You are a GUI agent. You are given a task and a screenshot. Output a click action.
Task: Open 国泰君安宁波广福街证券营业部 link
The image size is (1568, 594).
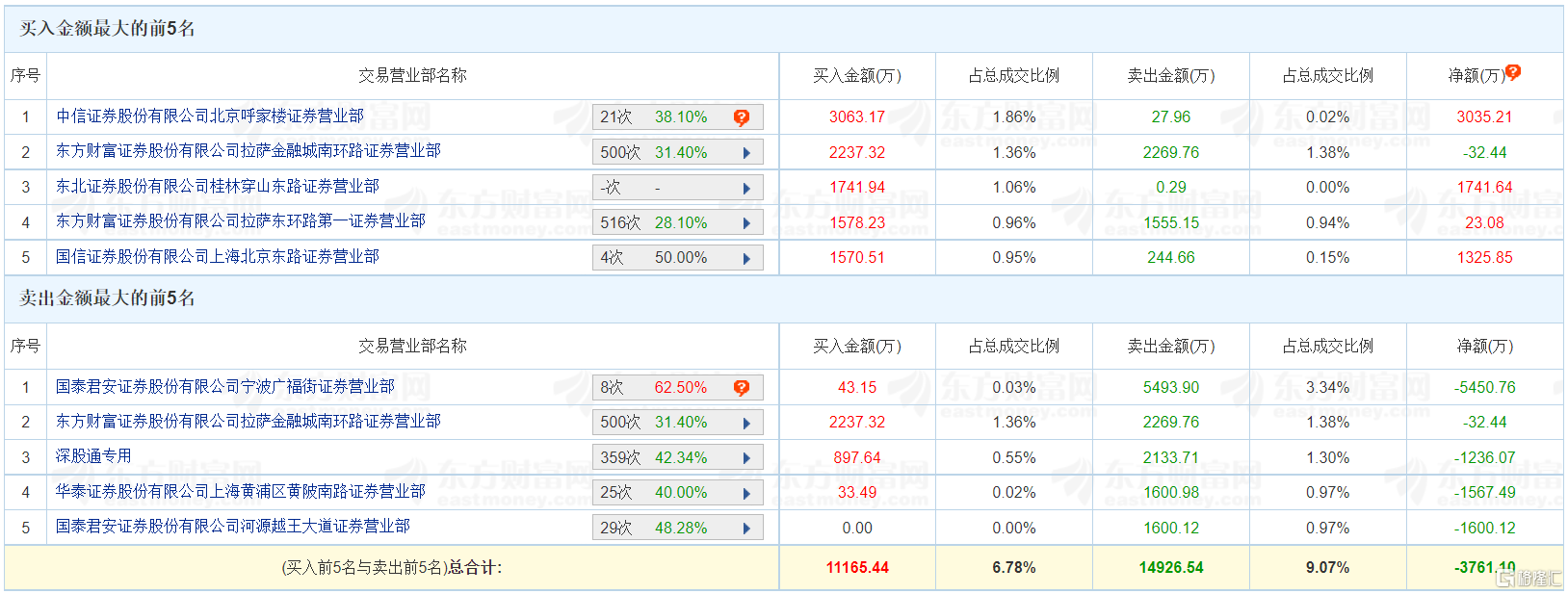pos(225,386)
